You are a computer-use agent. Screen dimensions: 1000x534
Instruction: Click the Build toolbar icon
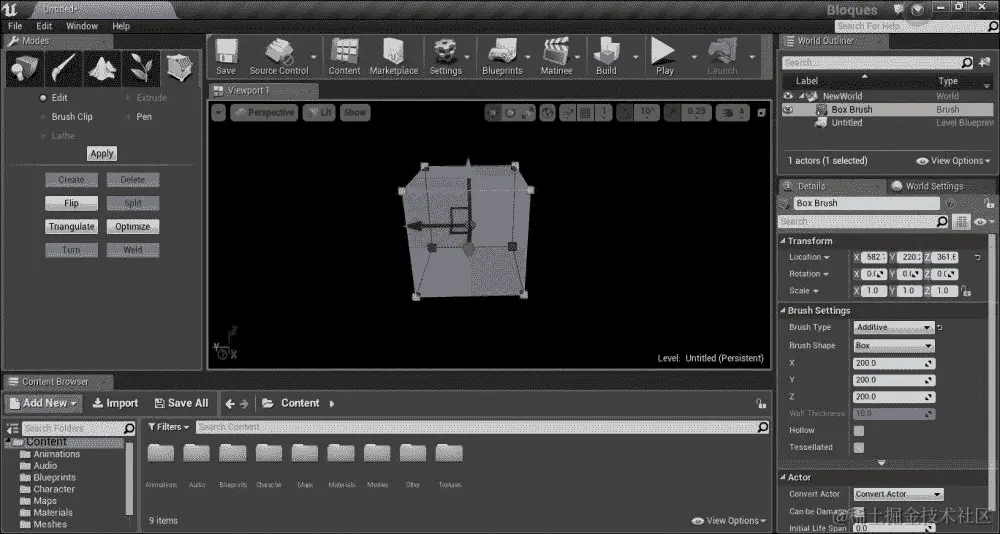[x=607, y=57]
